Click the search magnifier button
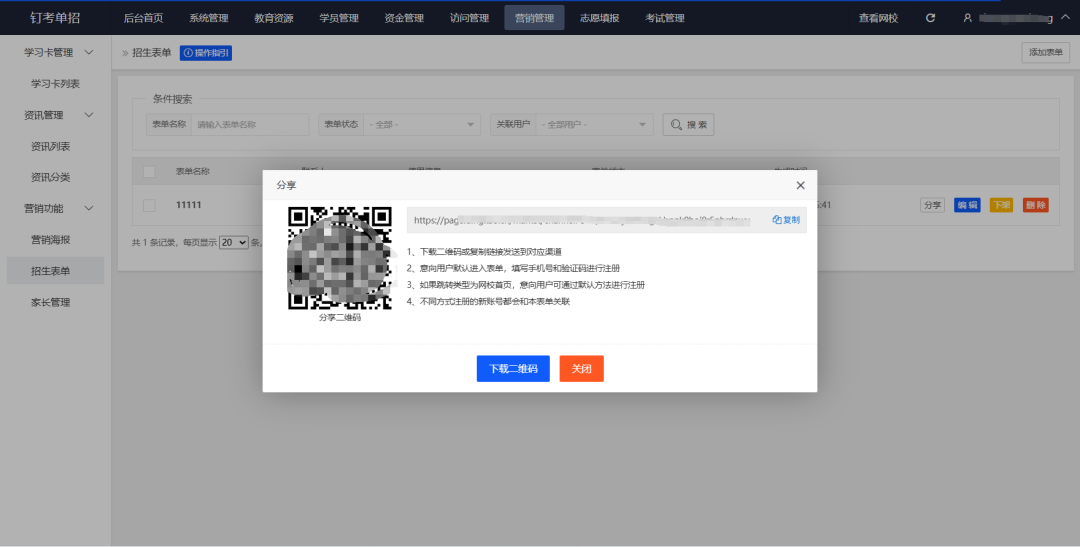Screen dimensions: 1080x547 [688, 125]
